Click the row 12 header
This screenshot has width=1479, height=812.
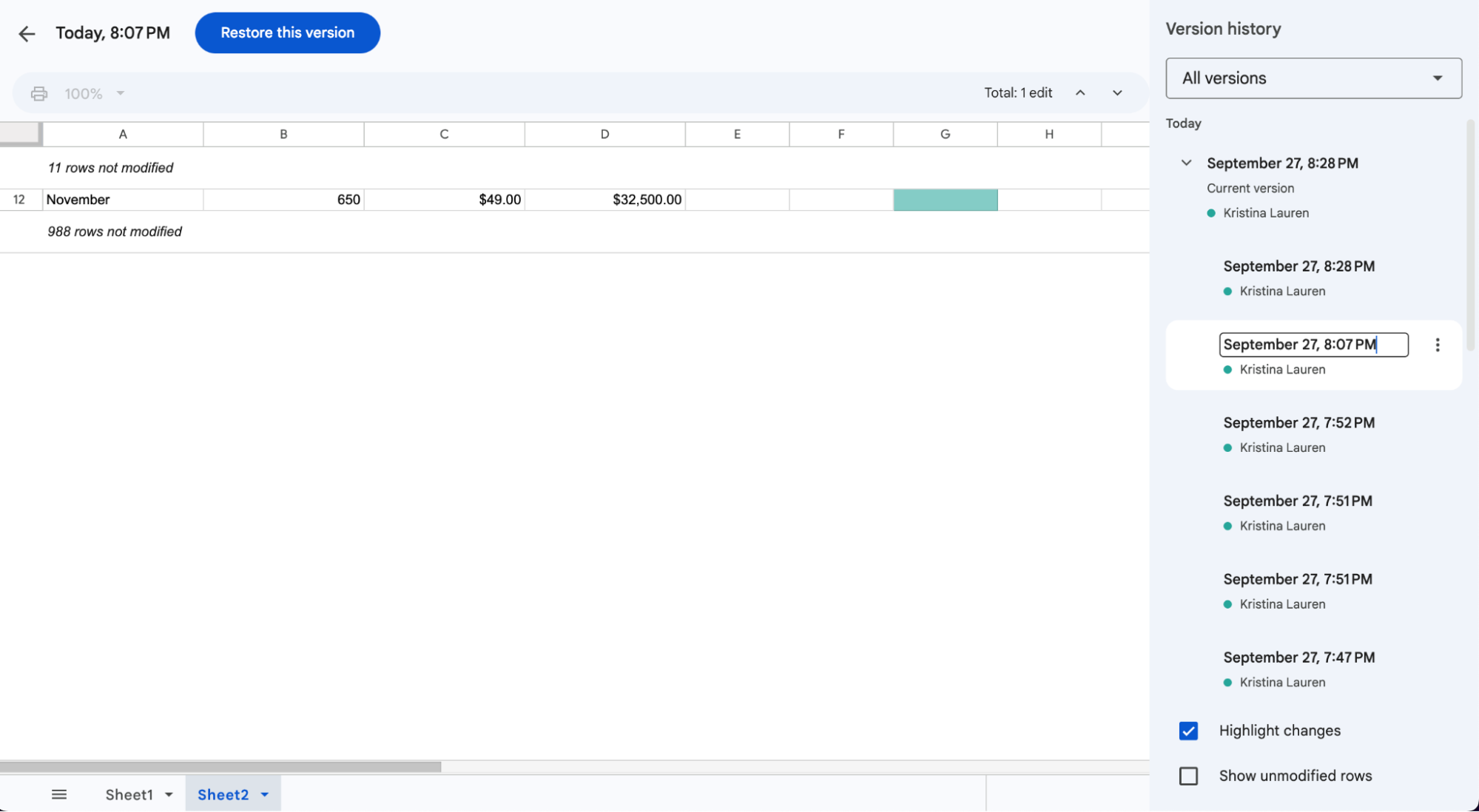[x=20, y=200]
